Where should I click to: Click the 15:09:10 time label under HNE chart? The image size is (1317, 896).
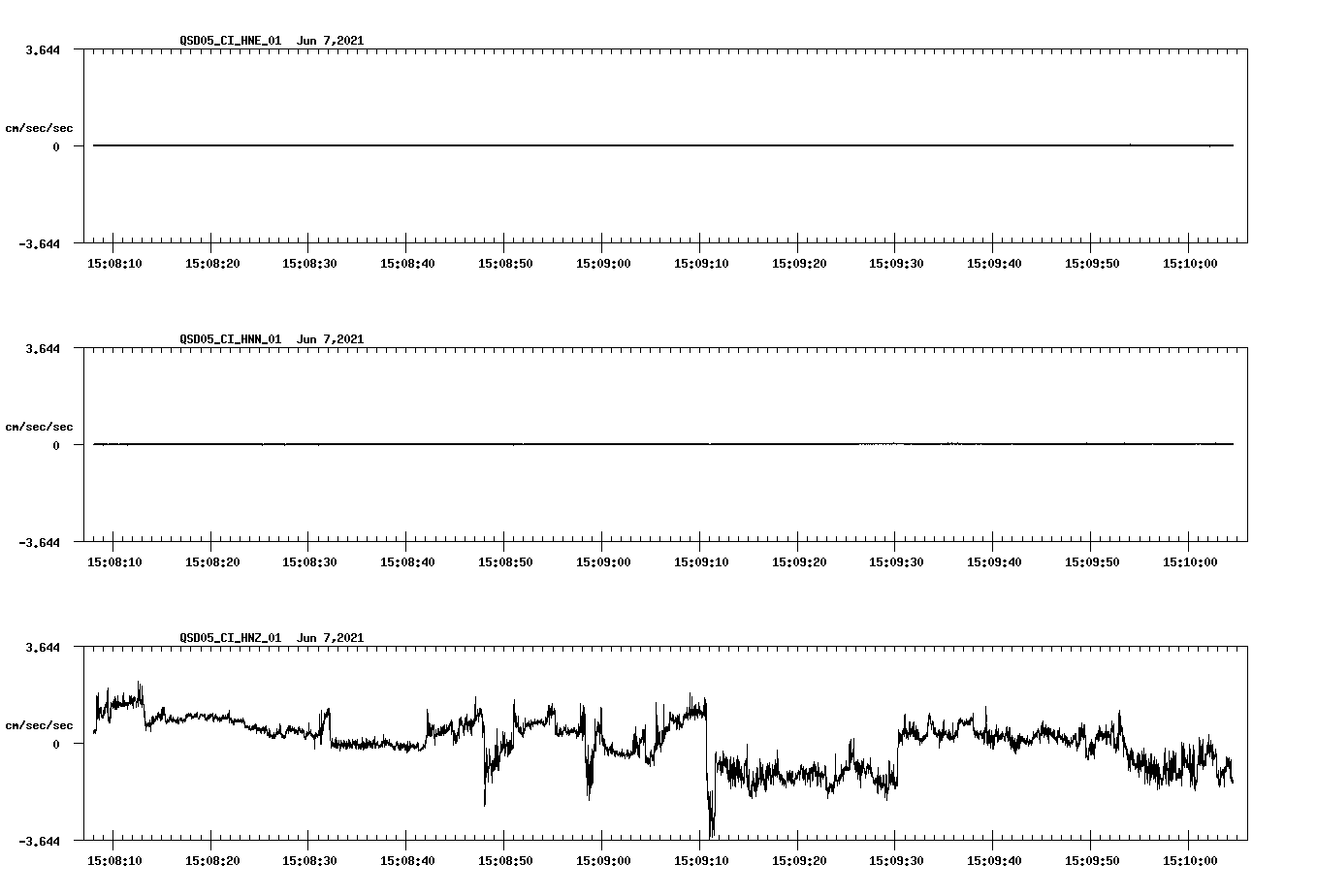[x=701, y=263]
